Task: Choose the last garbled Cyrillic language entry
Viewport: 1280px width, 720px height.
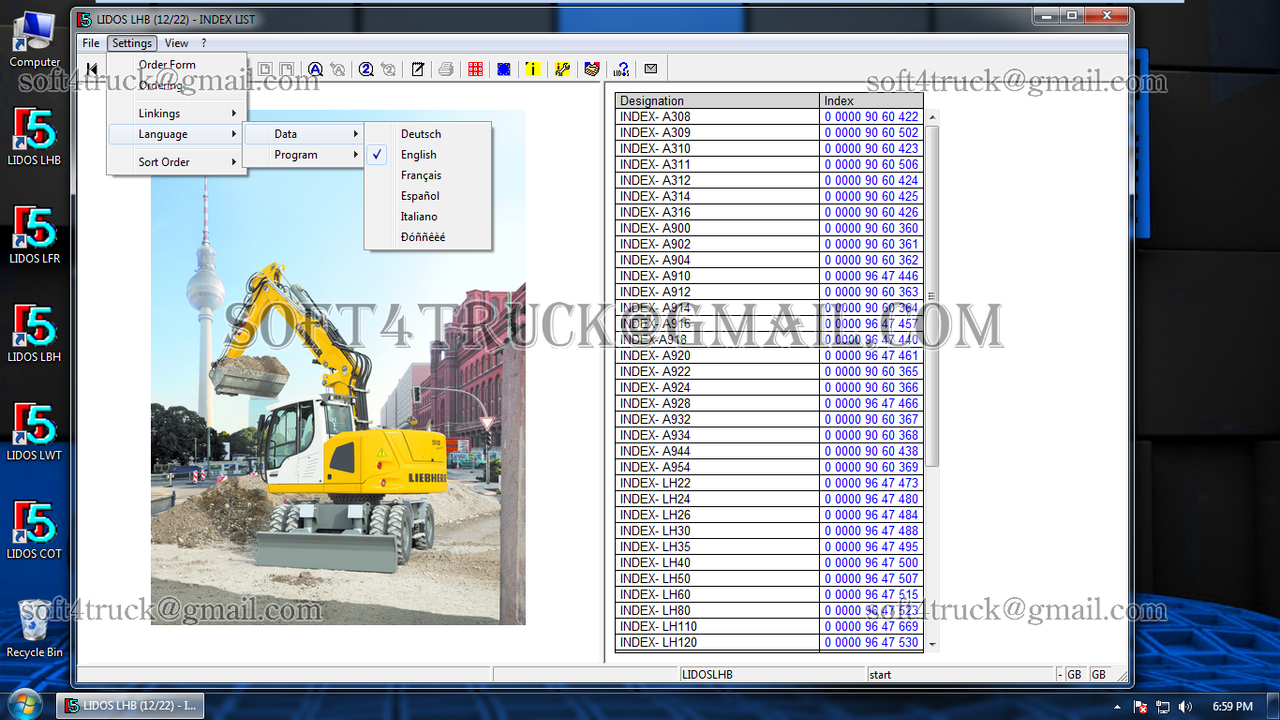Action: [x=428, y=237]
